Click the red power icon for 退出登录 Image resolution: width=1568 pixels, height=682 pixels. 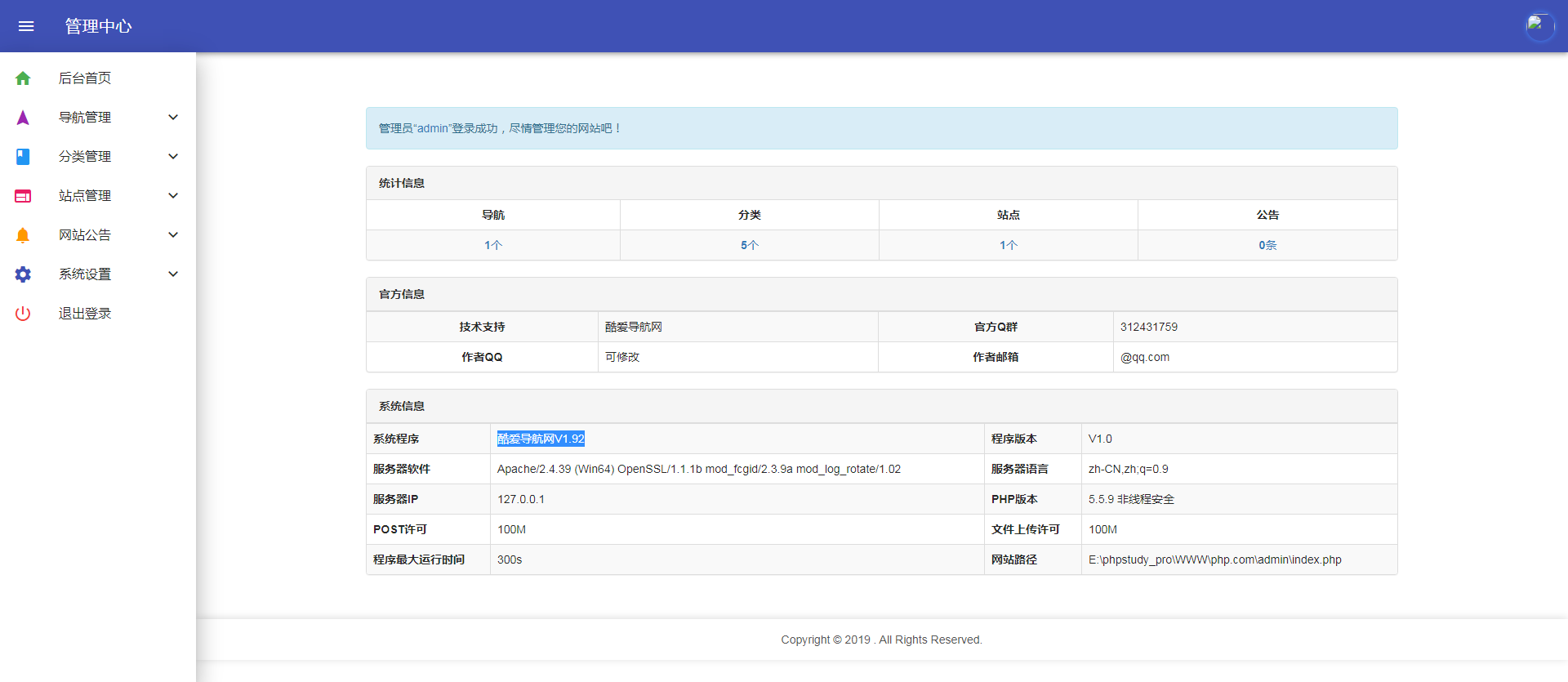pyautogui.click(x=23, y=314)
